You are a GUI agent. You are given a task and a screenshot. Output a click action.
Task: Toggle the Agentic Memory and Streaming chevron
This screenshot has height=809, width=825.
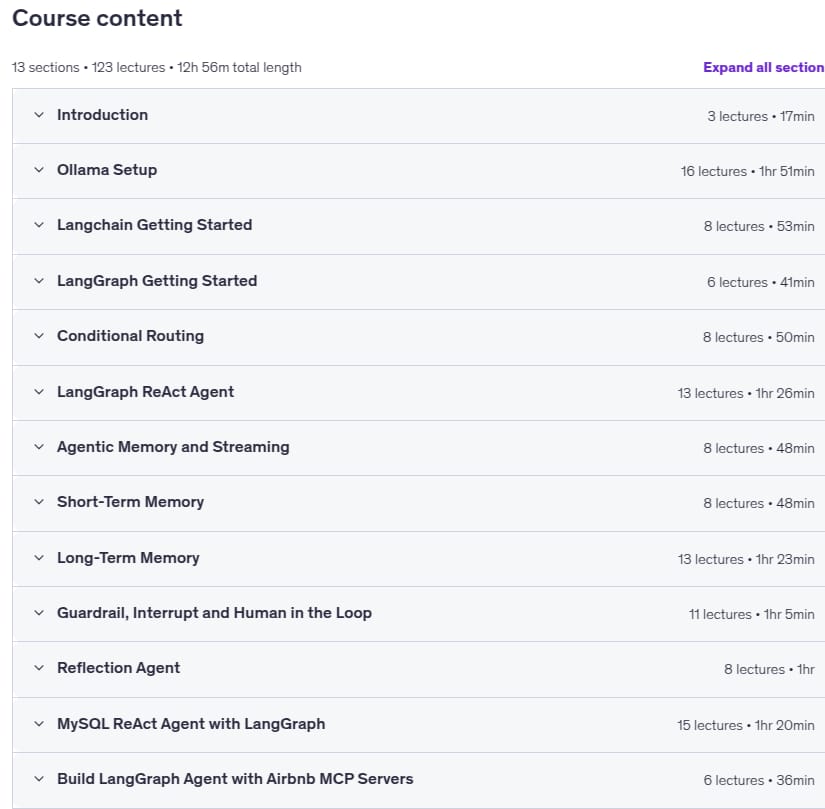click(x=39, y=447)
